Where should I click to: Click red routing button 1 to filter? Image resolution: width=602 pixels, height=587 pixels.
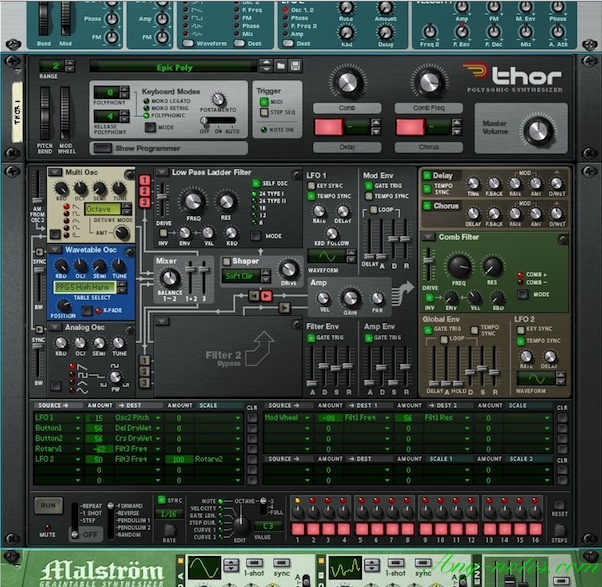coord(145,180)
